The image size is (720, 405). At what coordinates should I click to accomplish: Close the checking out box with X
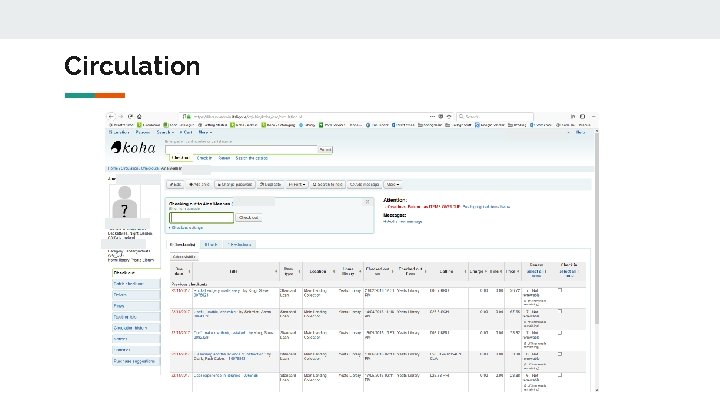[367, 202]
